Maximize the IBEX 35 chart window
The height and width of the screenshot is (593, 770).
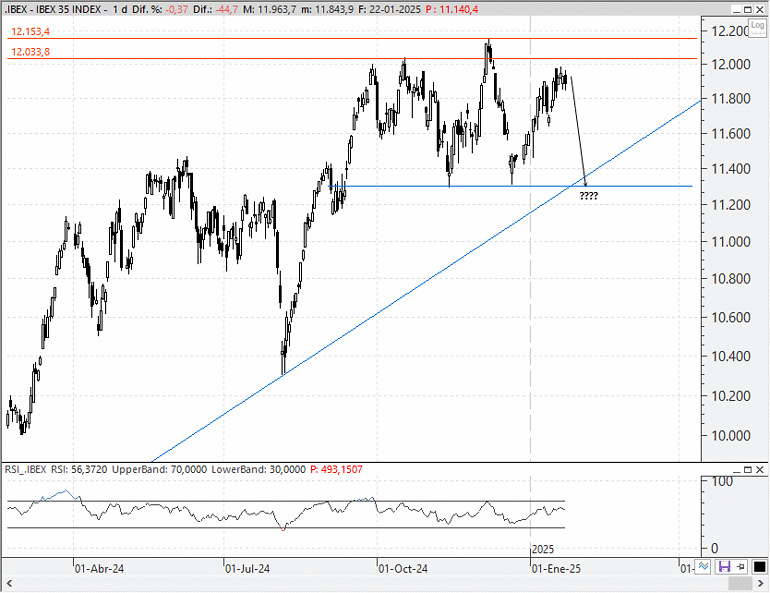click(748, 9)
